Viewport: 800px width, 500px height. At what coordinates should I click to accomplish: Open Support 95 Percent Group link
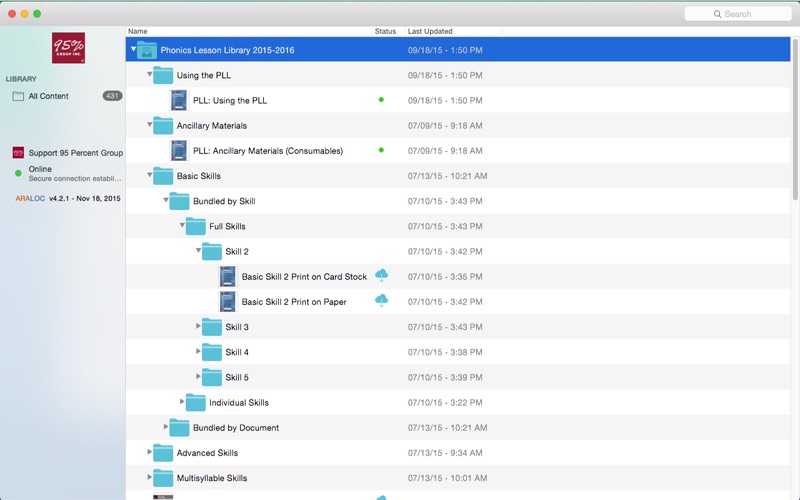point(76,153)
